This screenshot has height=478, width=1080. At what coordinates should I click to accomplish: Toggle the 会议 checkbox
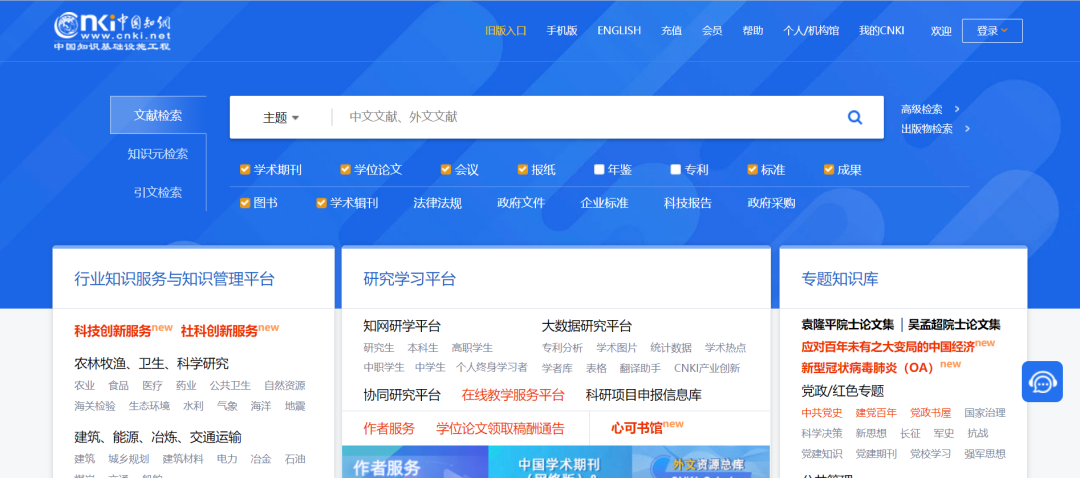click(446, 169)
